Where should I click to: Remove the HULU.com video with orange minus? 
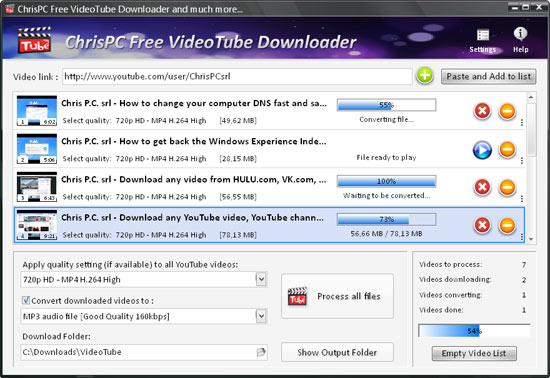[507, 188]
